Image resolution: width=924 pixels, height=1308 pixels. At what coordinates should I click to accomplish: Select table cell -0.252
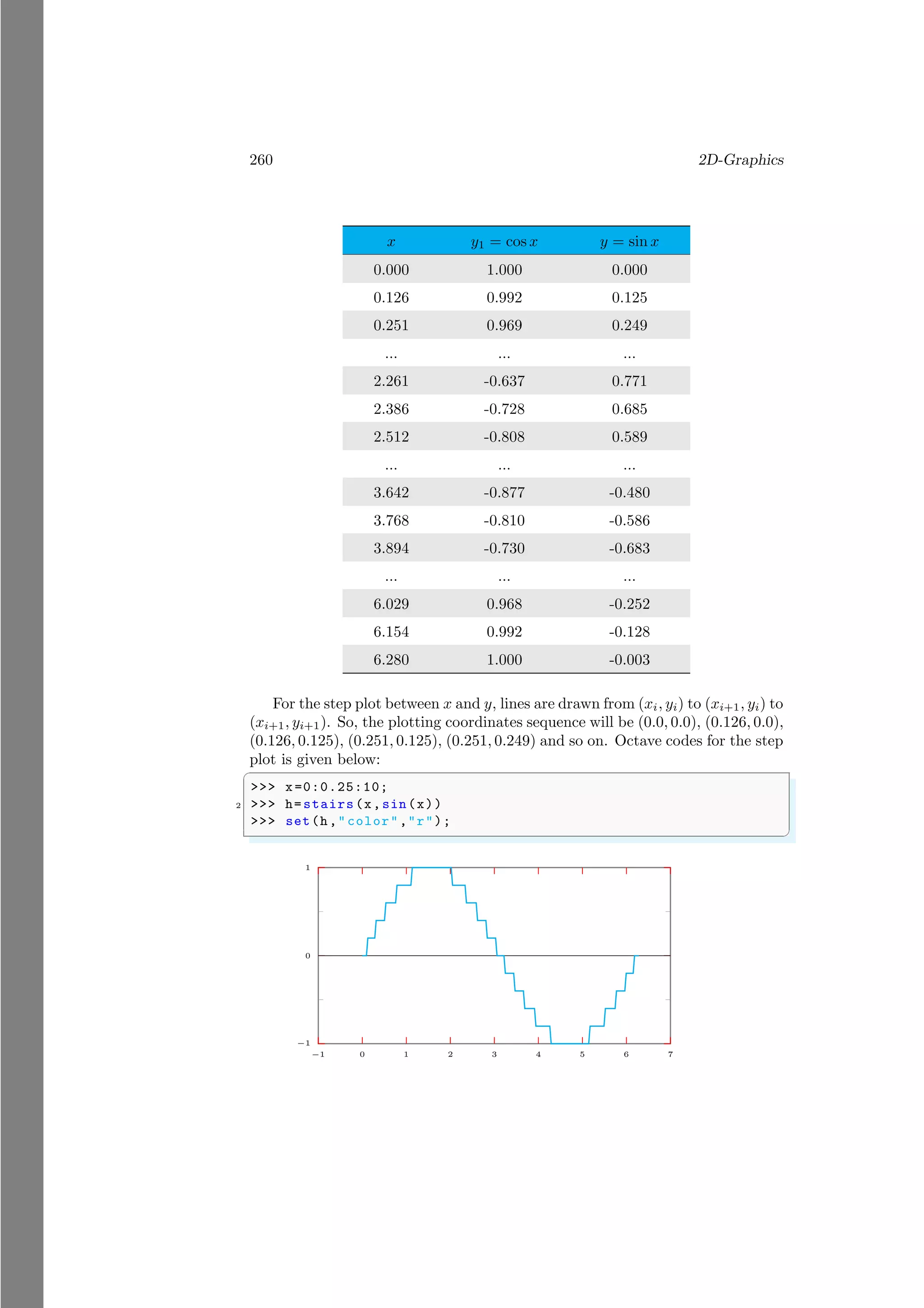(629, 604)
